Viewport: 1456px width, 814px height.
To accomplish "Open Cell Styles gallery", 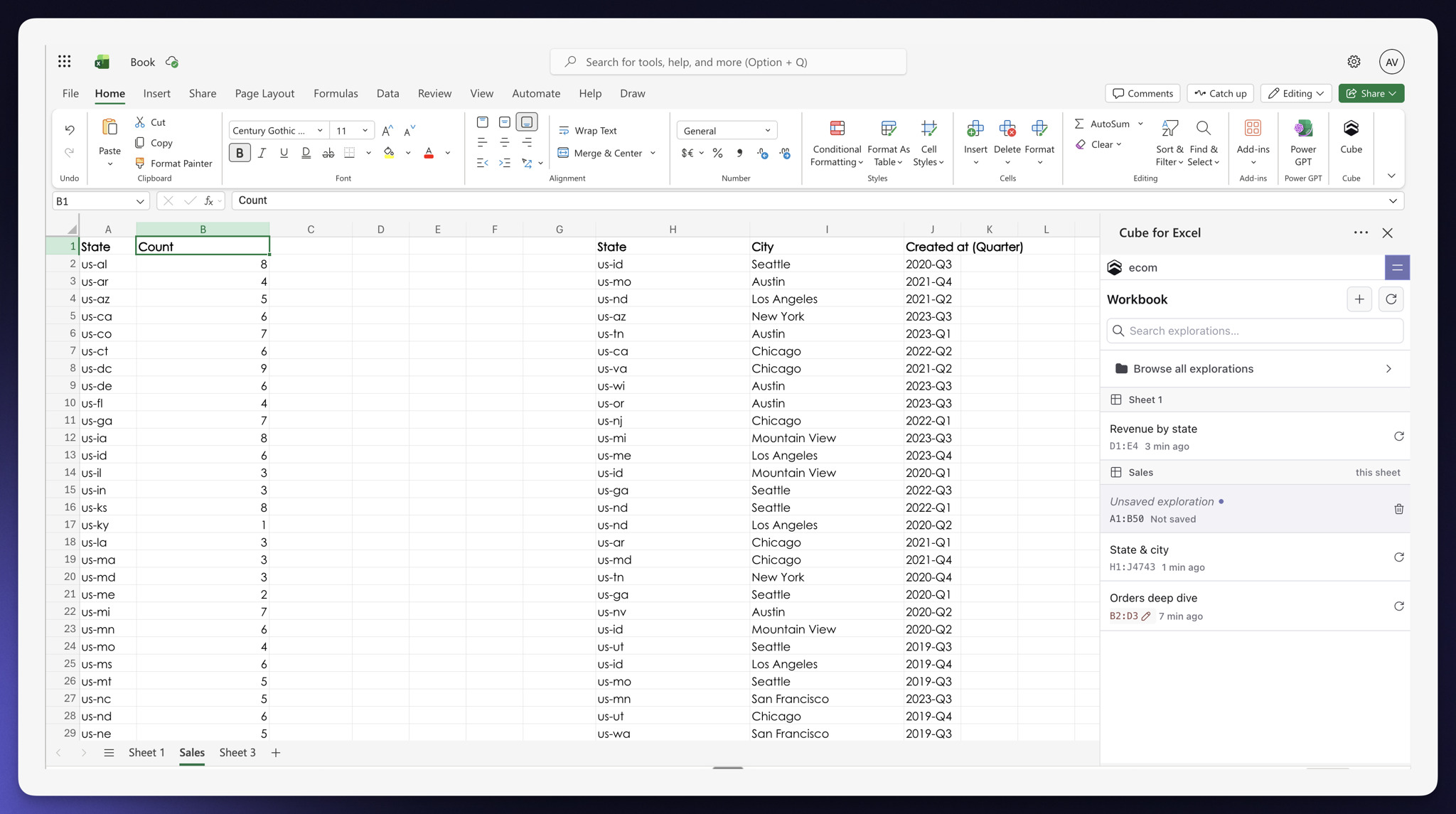I will pyautogui.click(x=928, y=143).
